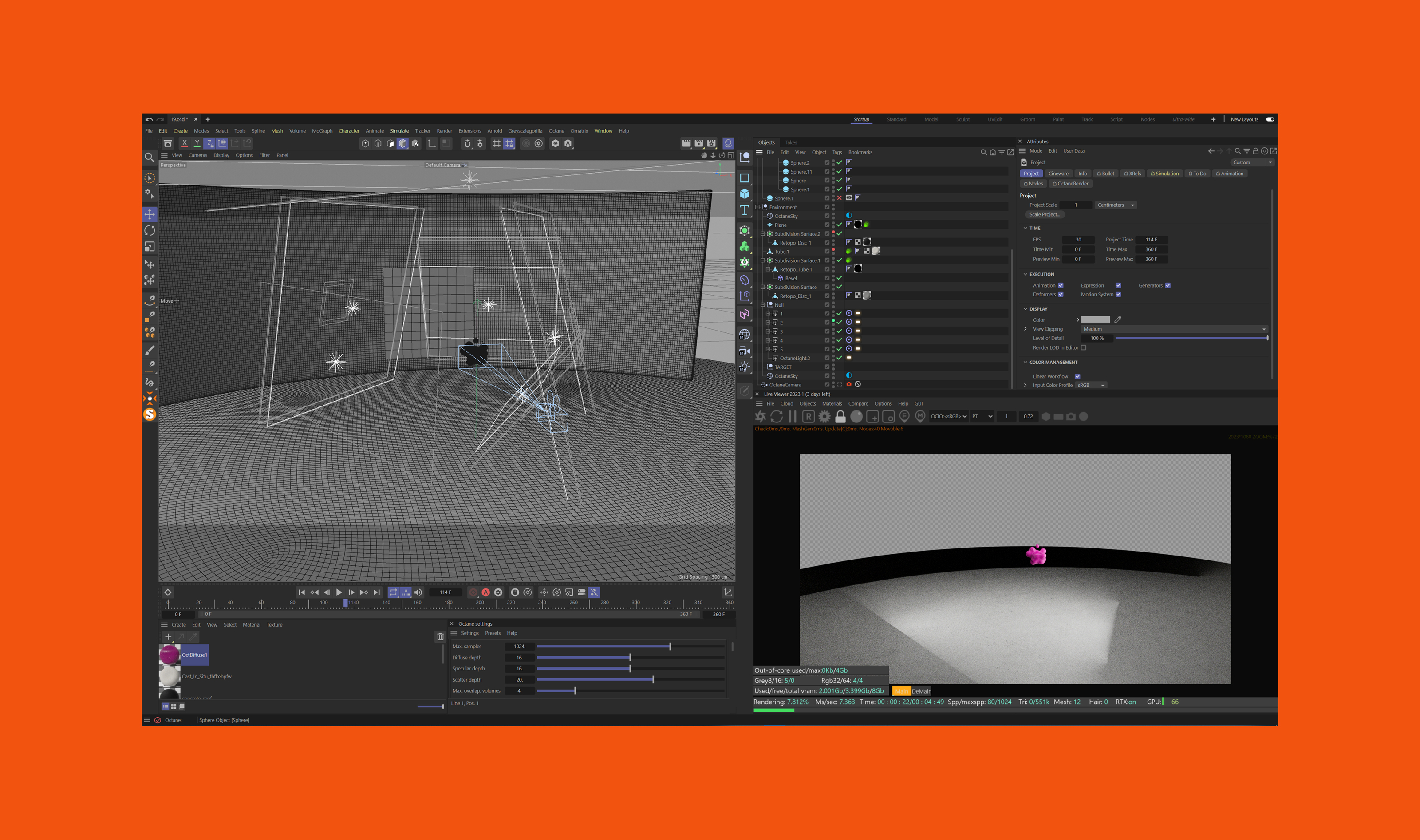This screenshot has width=1420, height=840.
Task: Open Presets in Octane settings panel
Action: pyautogui.click(x=493, y=633)
